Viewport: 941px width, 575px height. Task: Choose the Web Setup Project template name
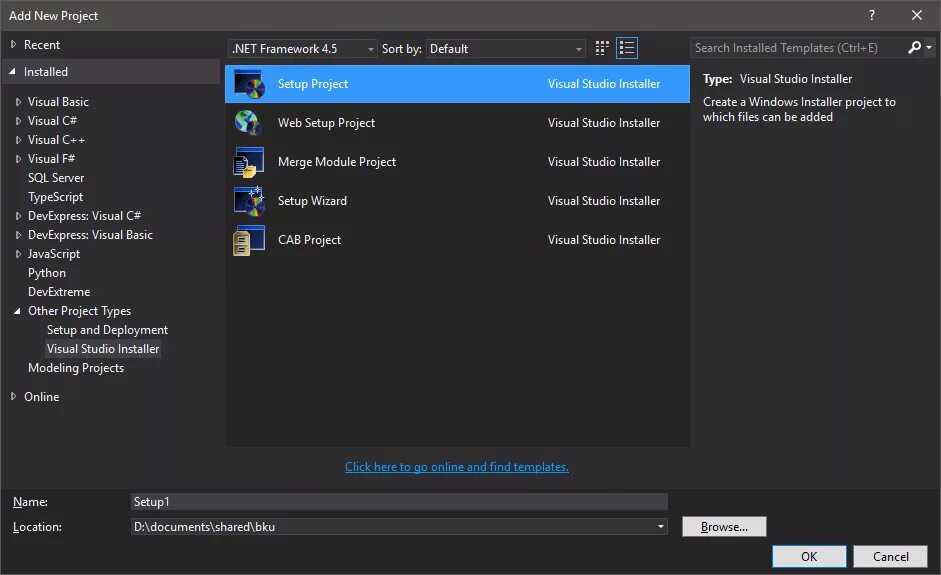326,123
